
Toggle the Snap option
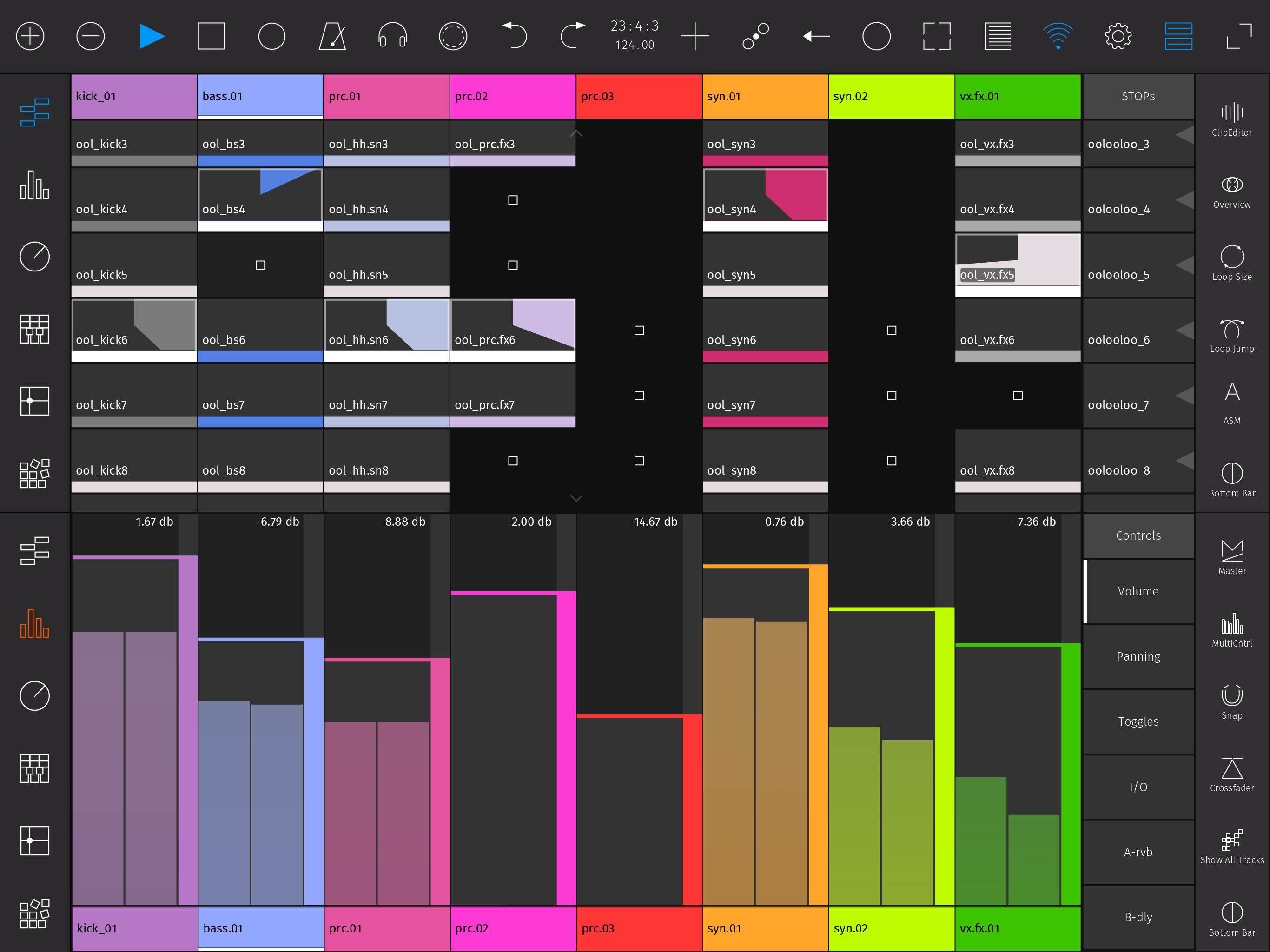click(1231, 701)
